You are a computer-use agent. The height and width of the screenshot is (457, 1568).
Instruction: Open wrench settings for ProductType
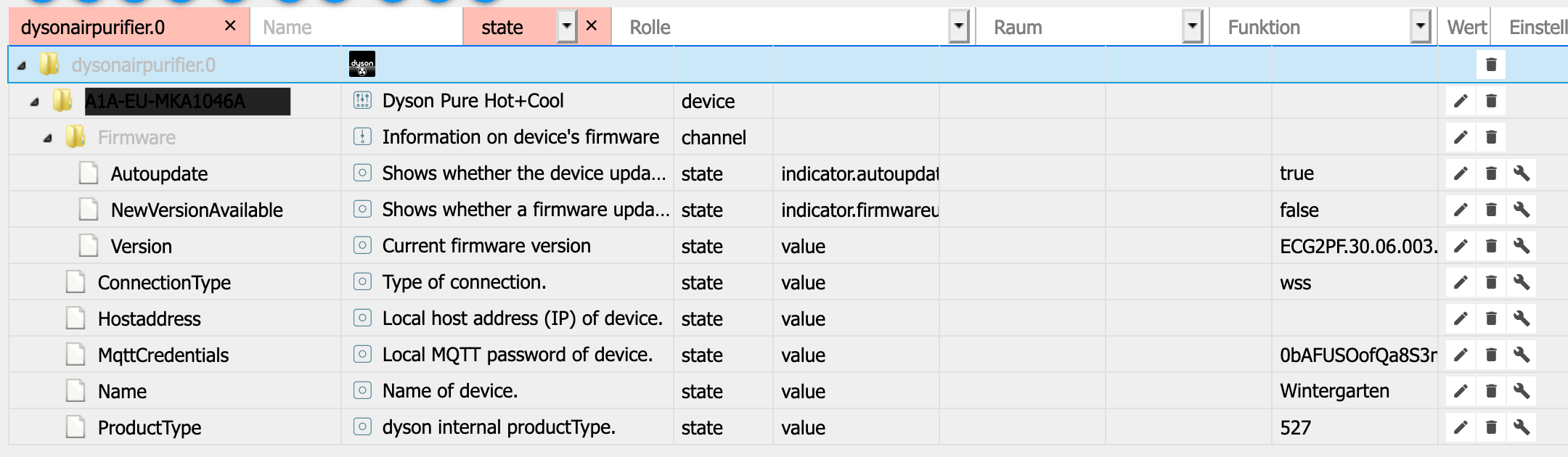[1522, 427]
